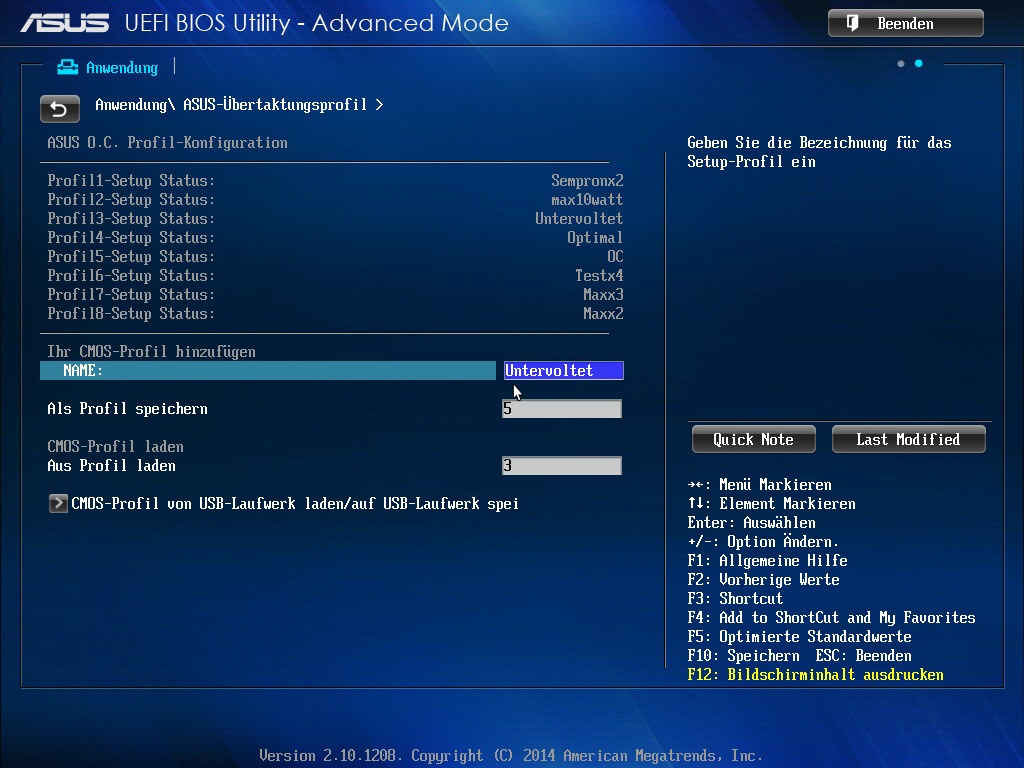
Task: Click the F3: Shortcut hint
Action: pyautogui.click(x=735, y=599)
